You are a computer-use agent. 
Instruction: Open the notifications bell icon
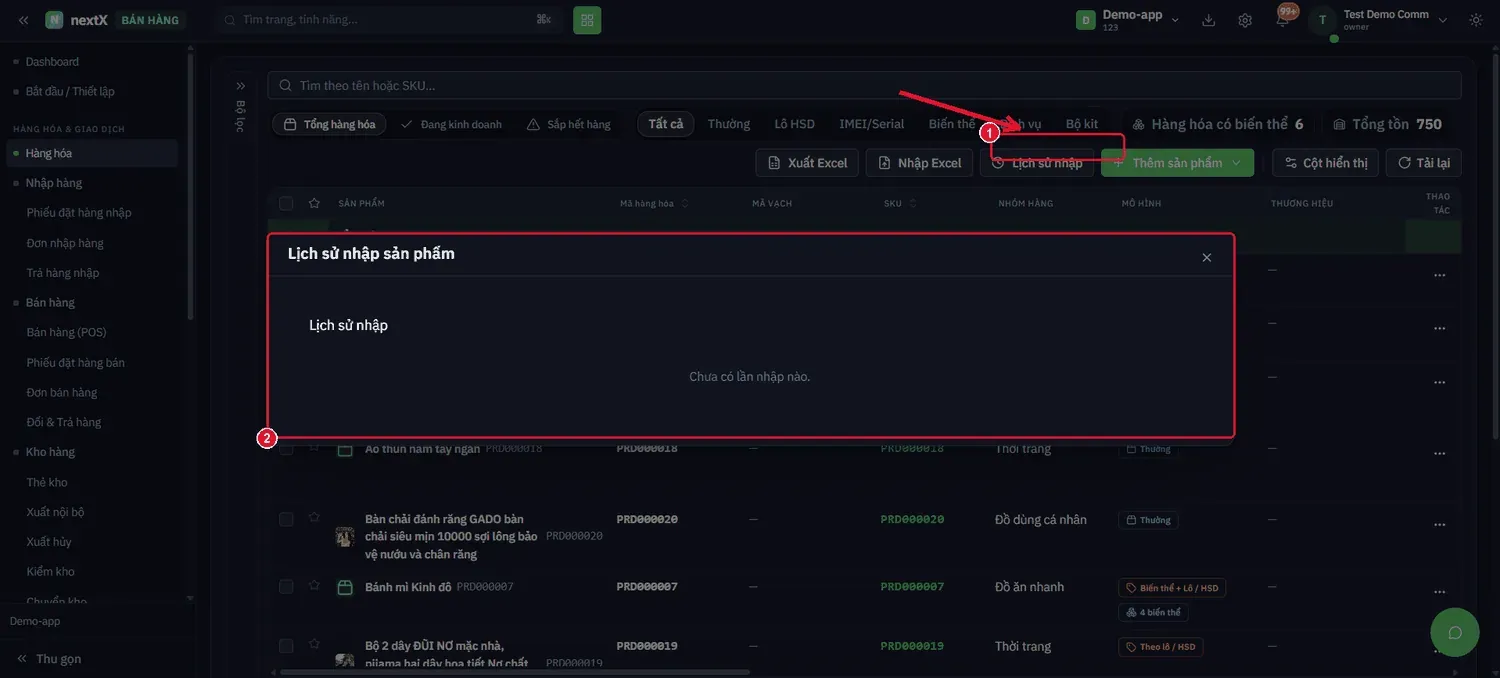point(1282,20)
